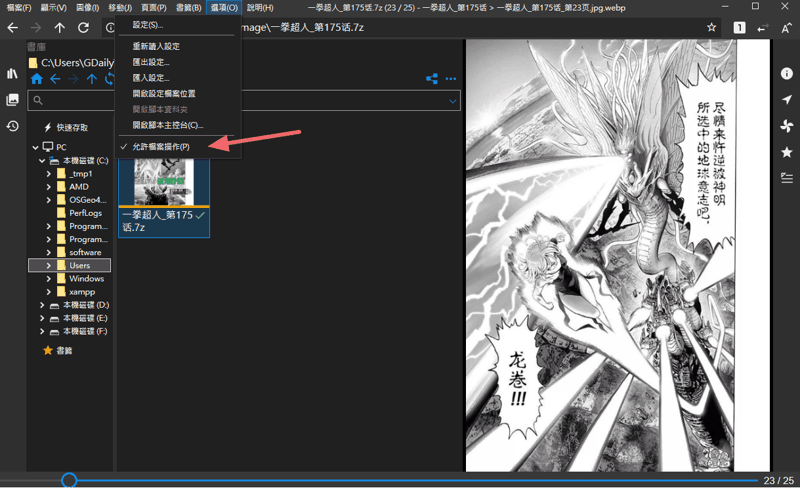
Task: Open the navigator arrow panel on right
Action: [786, 100]
